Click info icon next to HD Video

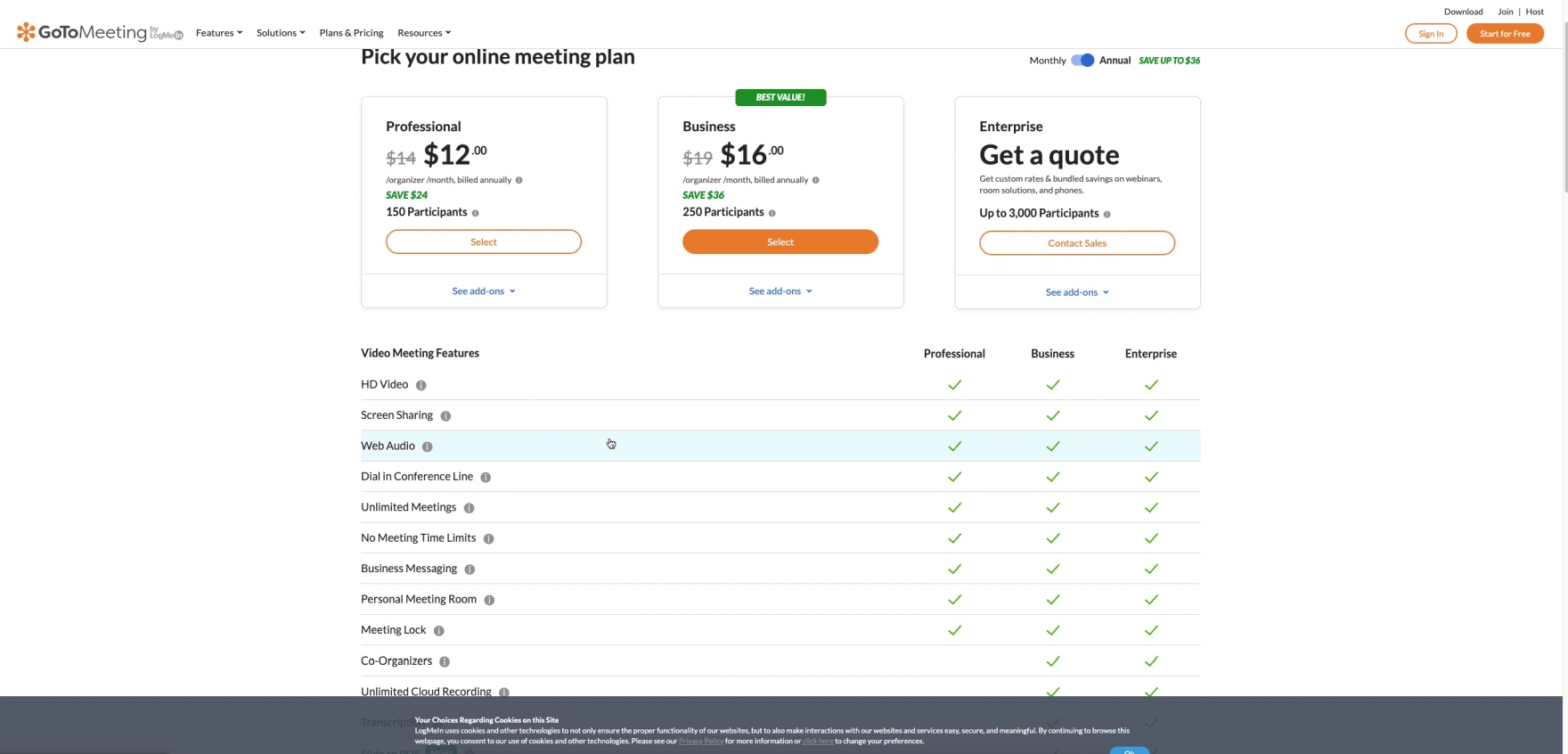tap(421, 385)
